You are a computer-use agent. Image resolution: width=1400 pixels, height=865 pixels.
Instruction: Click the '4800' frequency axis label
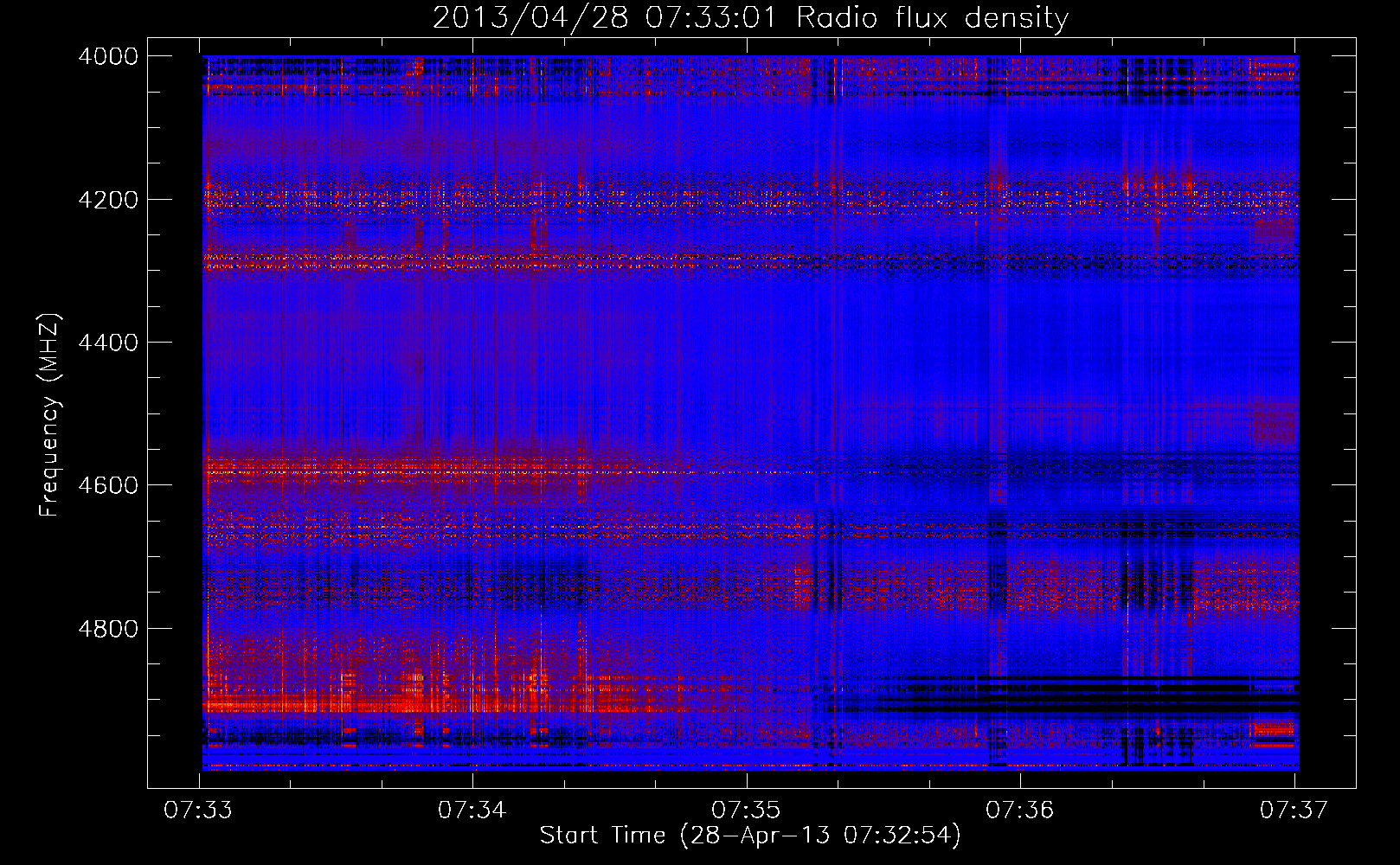pos(108,629)
